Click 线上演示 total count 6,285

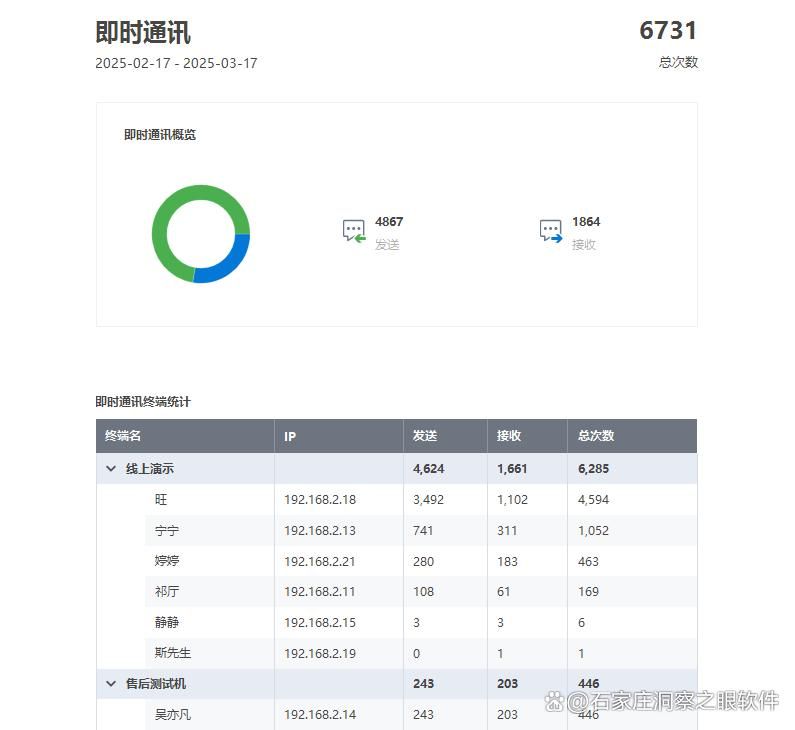[x=593, y=469]
